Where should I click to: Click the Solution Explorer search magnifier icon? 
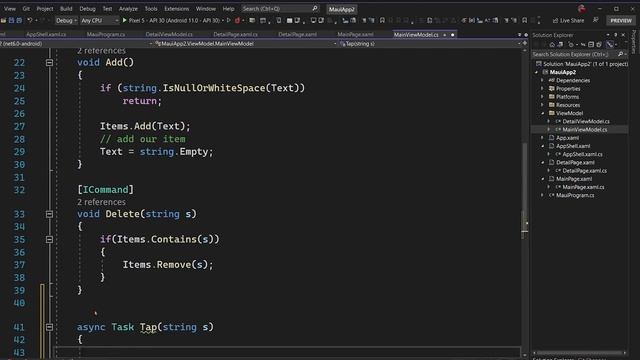coord(620,54)
